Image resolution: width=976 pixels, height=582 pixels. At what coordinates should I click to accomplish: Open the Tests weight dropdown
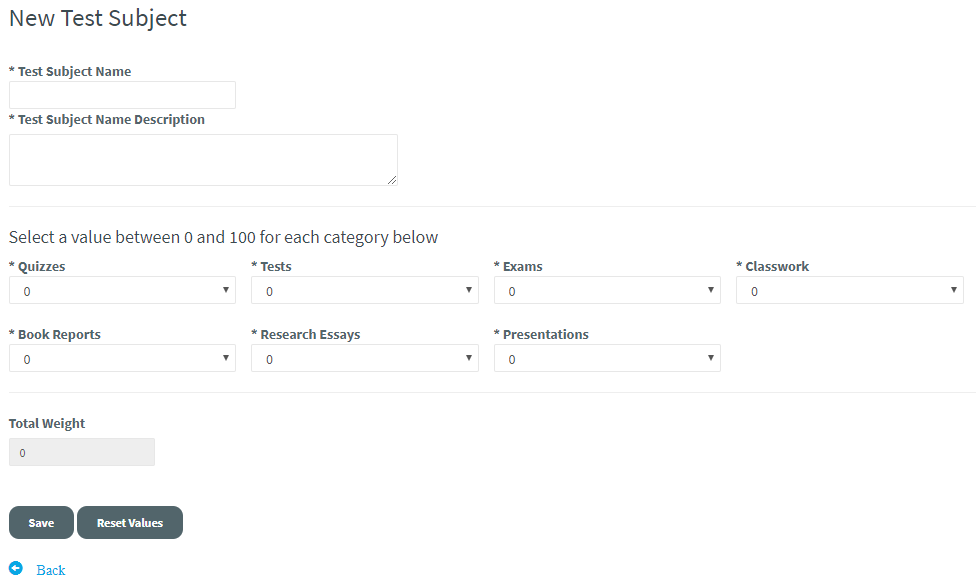[364, 291]
